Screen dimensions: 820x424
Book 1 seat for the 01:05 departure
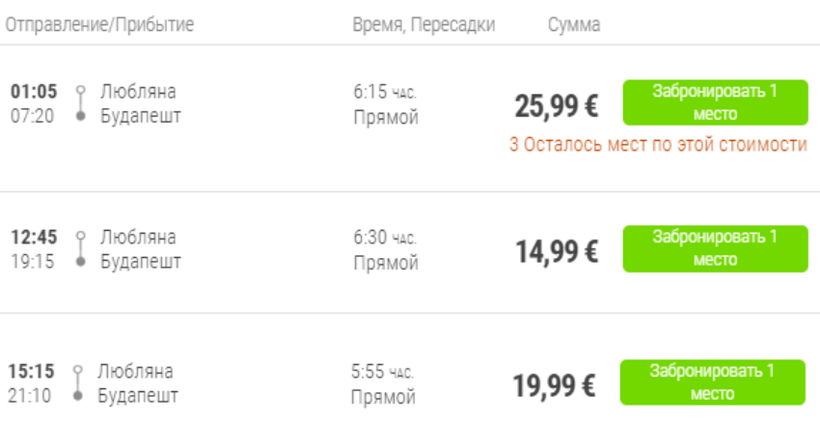point(714,103)
